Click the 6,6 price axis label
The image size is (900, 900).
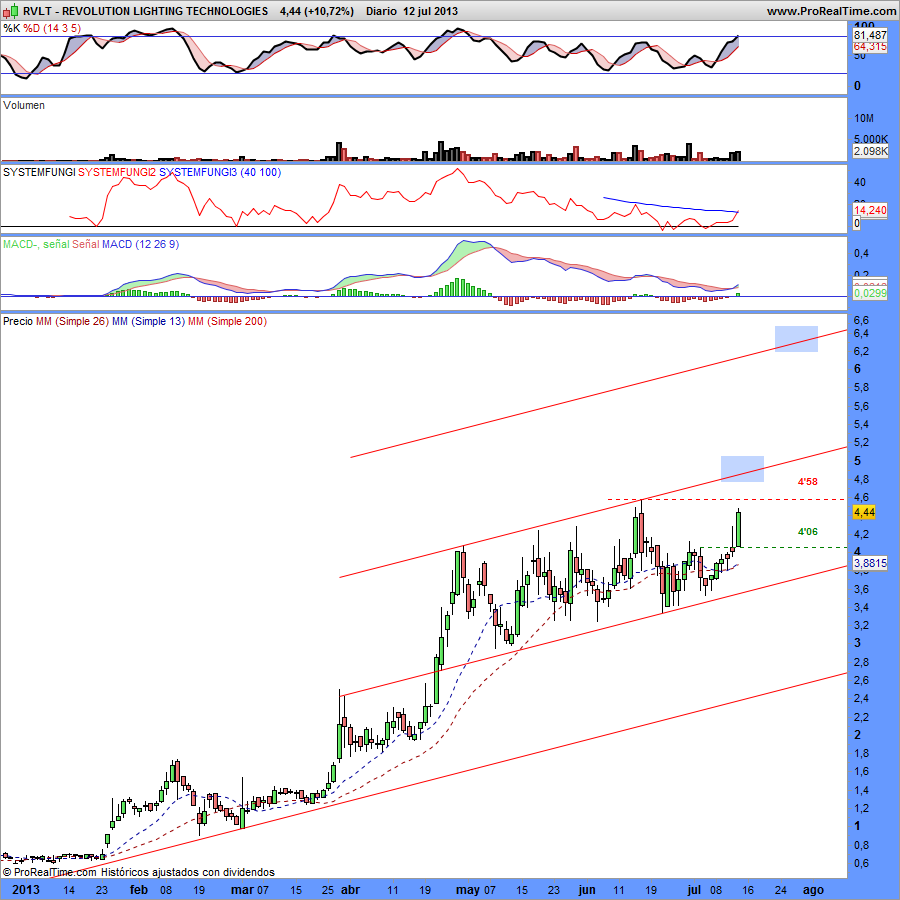click(862, 320)
